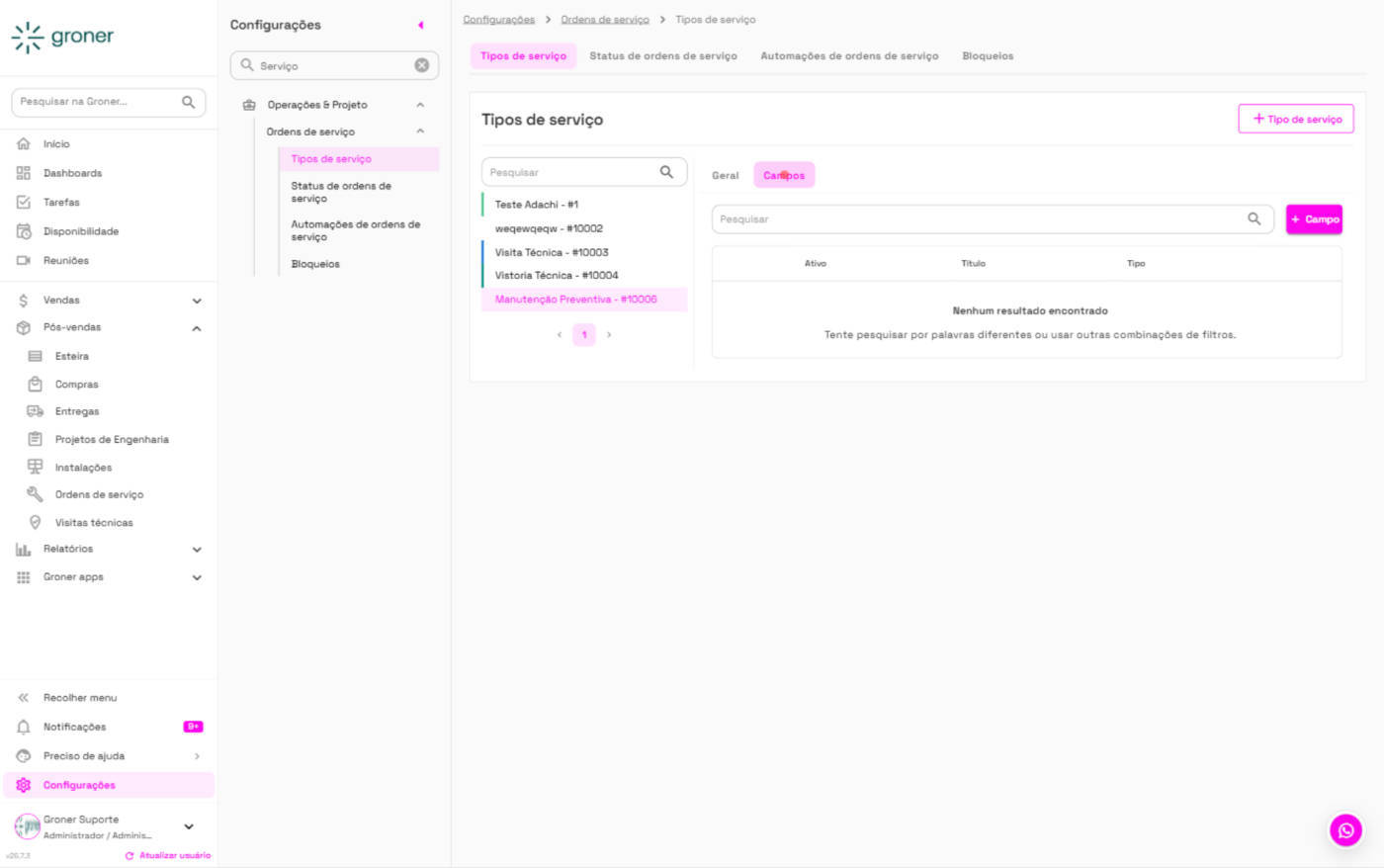Collapse the Configurações panel arrow
This screenshot has height=868, width=1384.
pyautogui.click(x=421, y=25)
